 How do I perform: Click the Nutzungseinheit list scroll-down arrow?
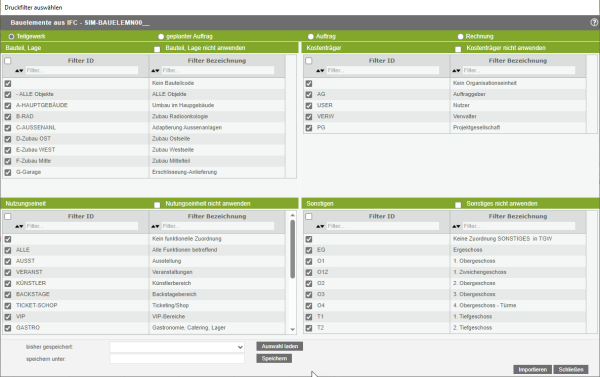293,330
